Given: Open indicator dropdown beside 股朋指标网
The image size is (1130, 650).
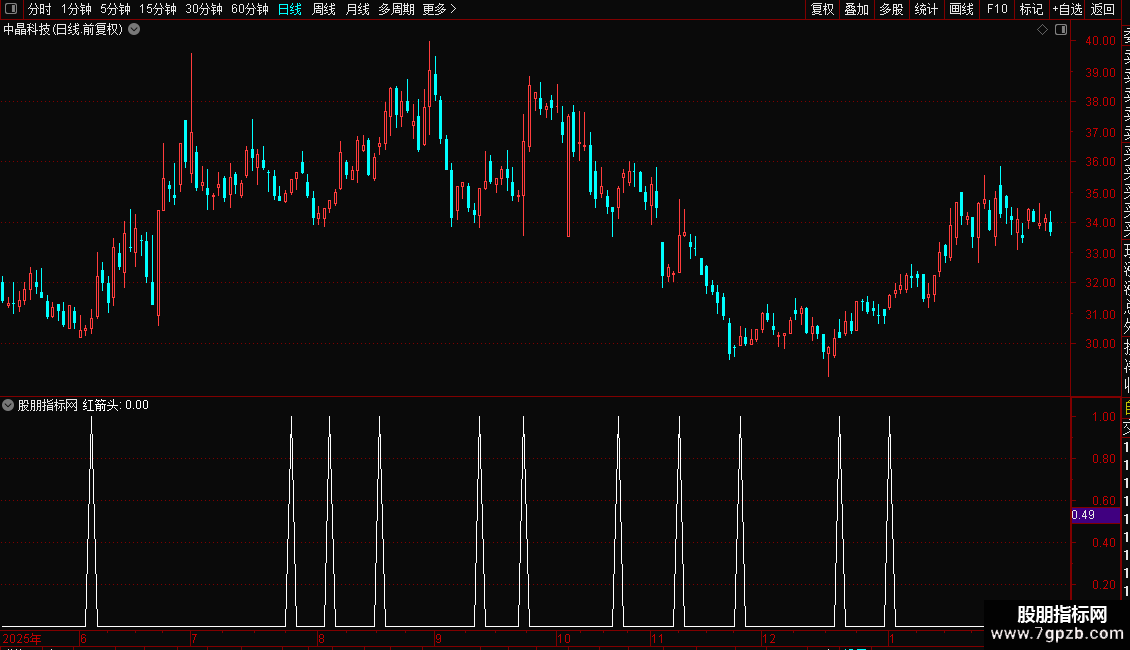Looking at the screenshot, I should click(x=8, y=405).
